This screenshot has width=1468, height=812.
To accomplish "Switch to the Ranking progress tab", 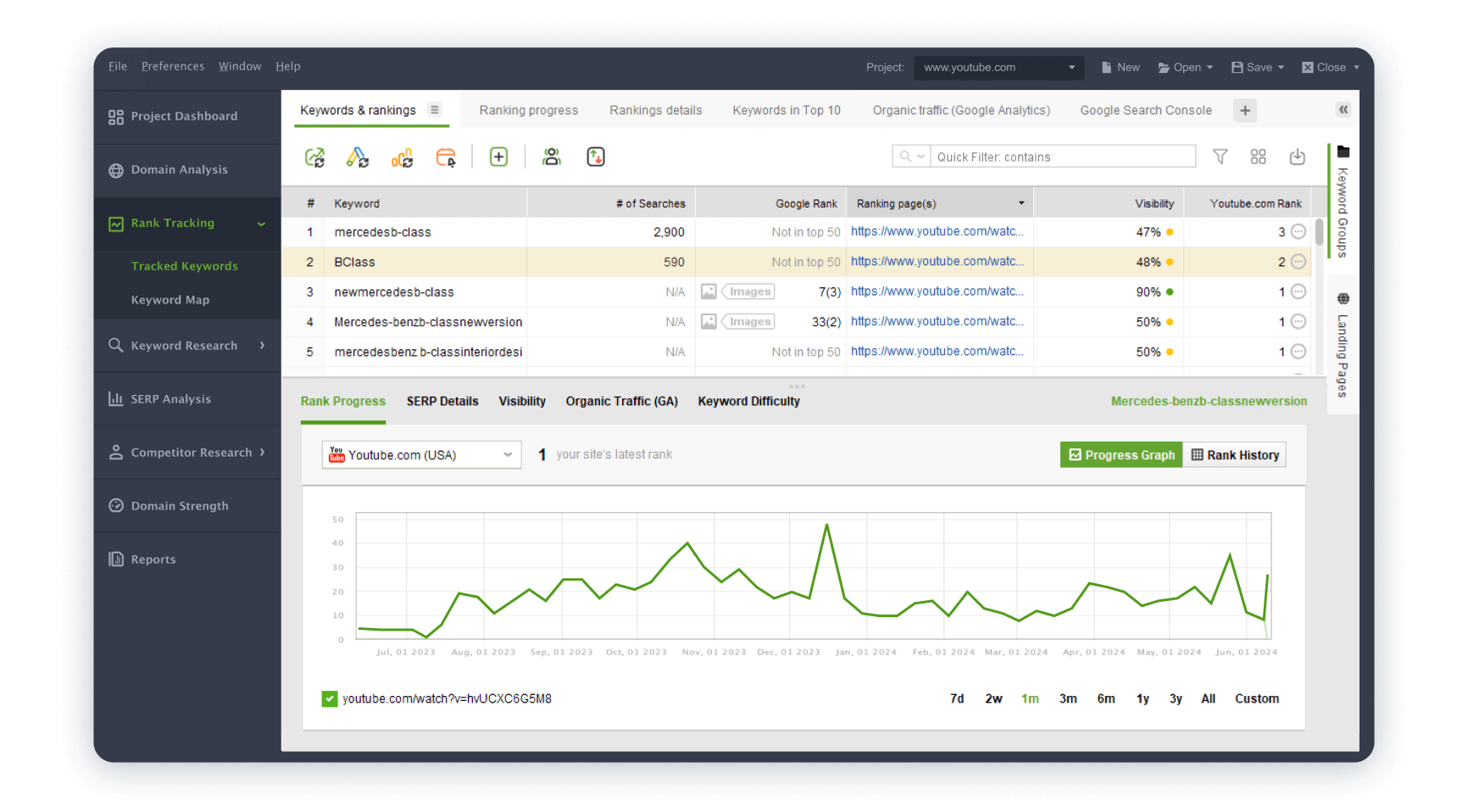I will [x=529, y=110].
